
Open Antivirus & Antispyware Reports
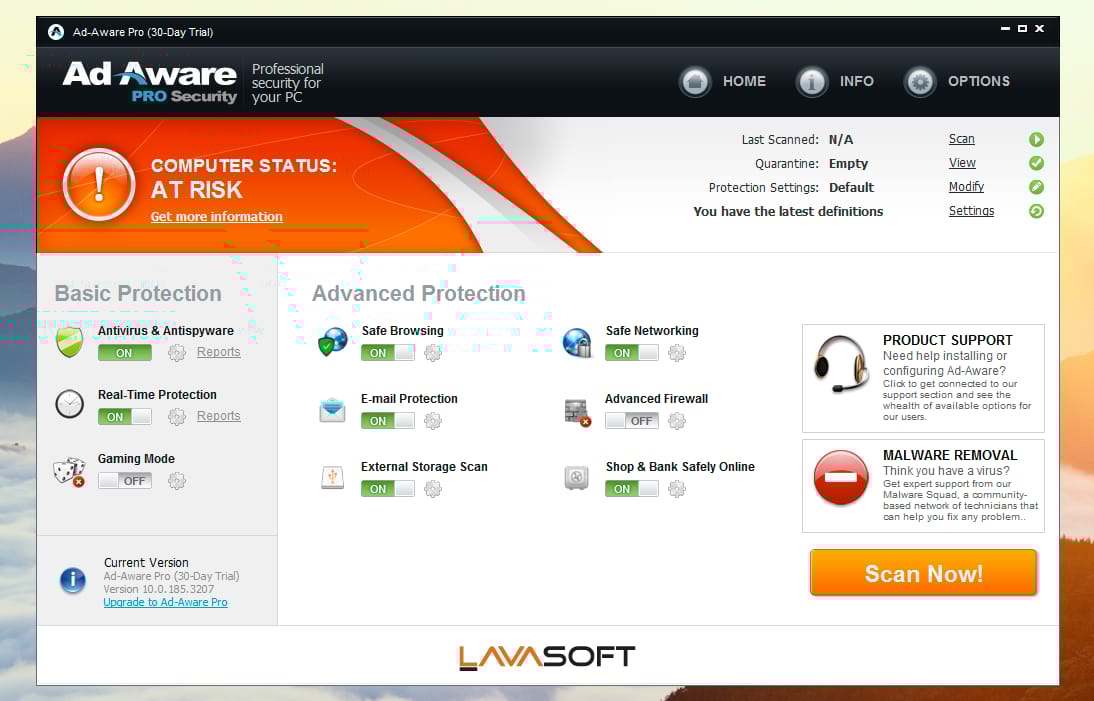tap(218, 352)
